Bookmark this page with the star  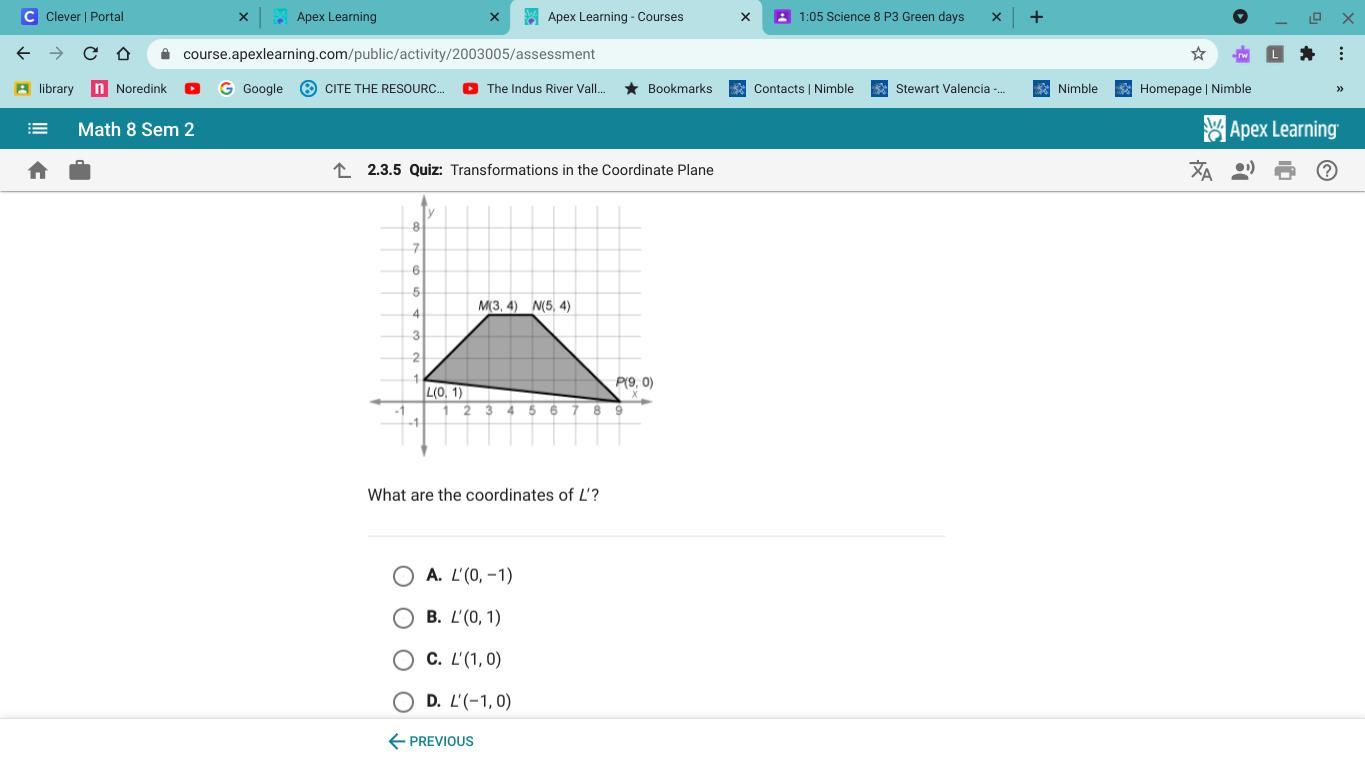click(1198, 54)
